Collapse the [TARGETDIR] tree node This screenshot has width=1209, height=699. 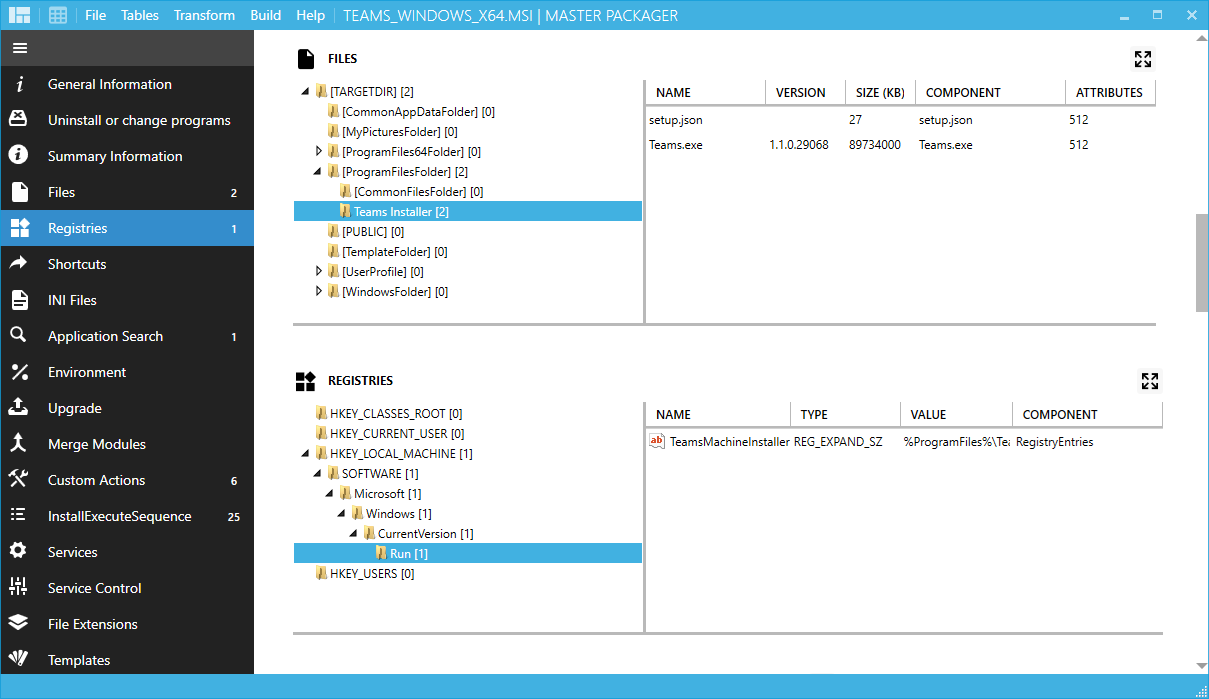pyautogui.click(x=305, y=92)
